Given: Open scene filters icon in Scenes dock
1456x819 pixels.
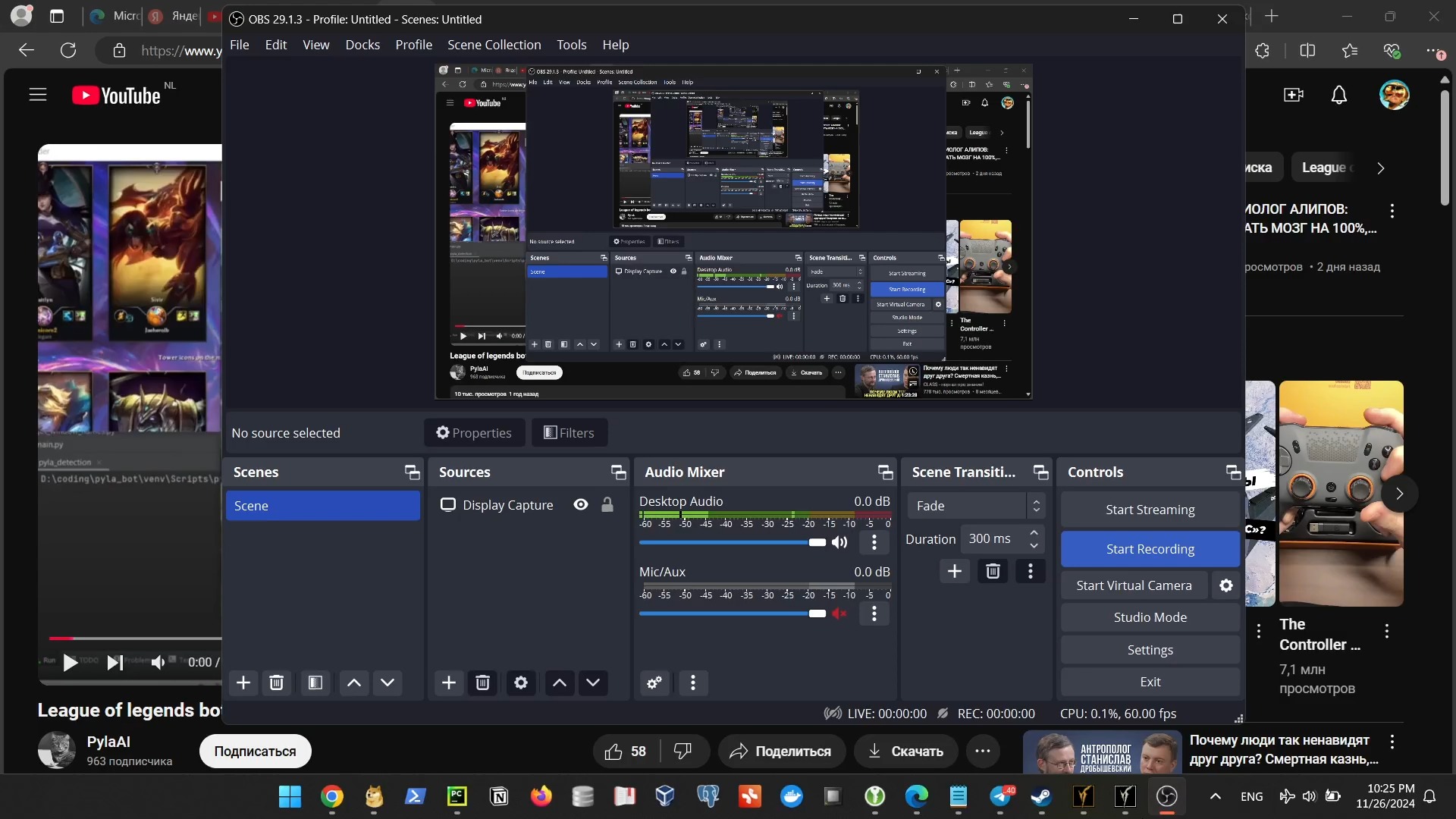Looking at the screenshot, I should [x=315, y=682].
